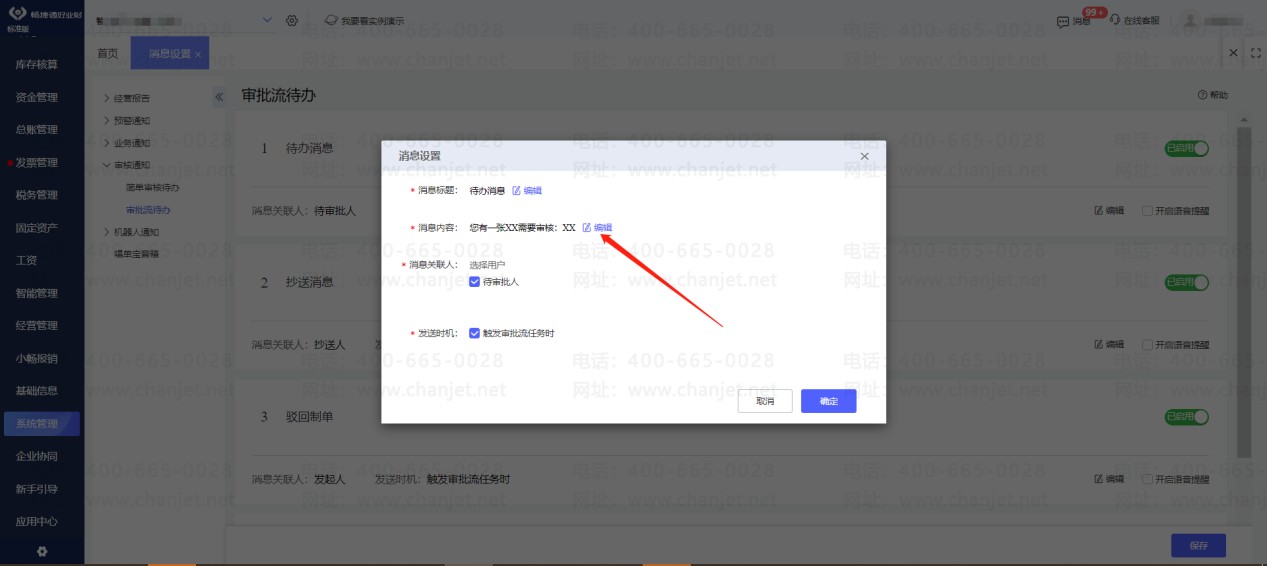Expand the 经营报告 tree node

click(x=107, y=98)
